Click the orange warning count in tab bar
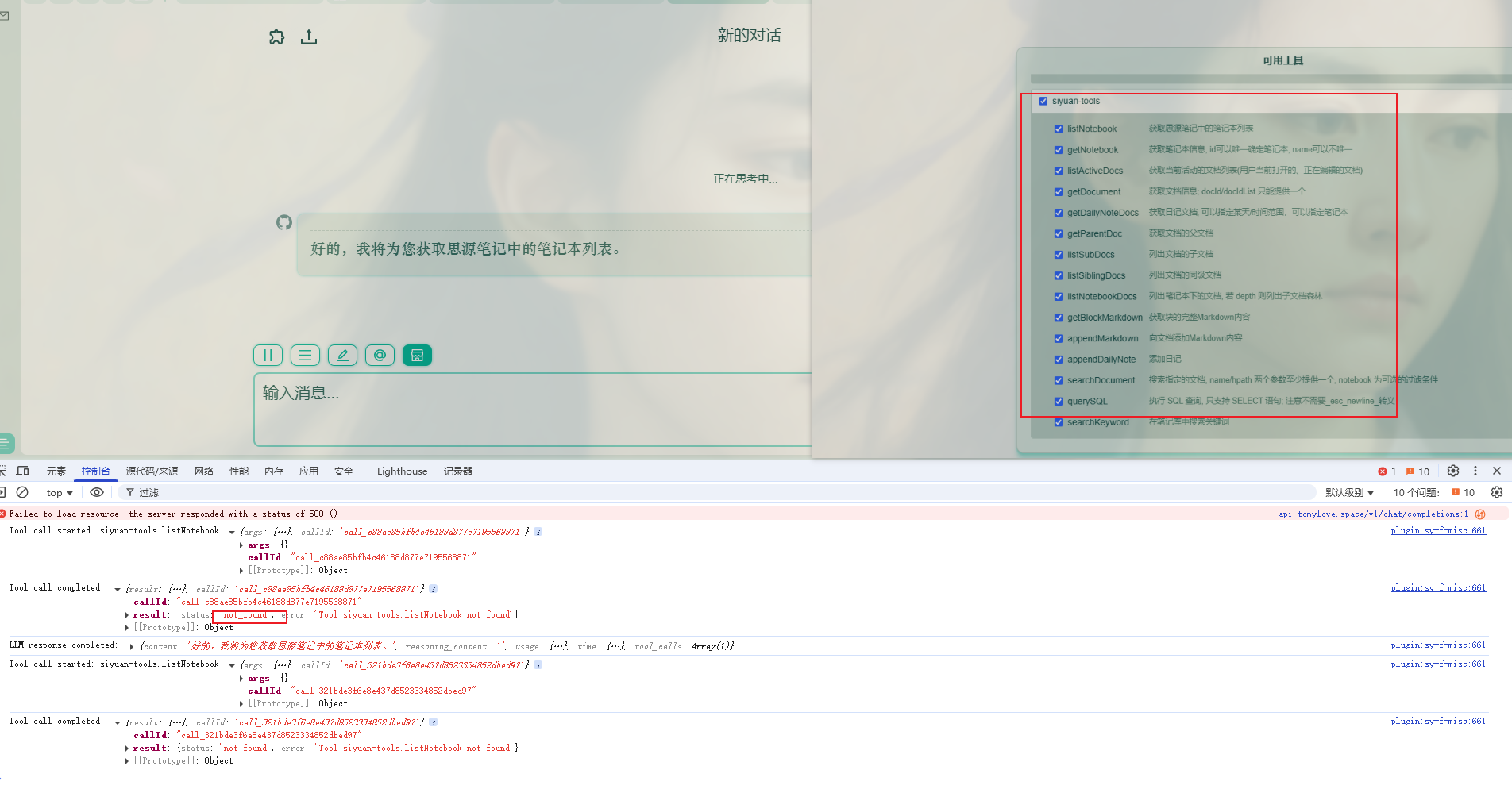This screenshot has width=1512, height=789. 1418,471
